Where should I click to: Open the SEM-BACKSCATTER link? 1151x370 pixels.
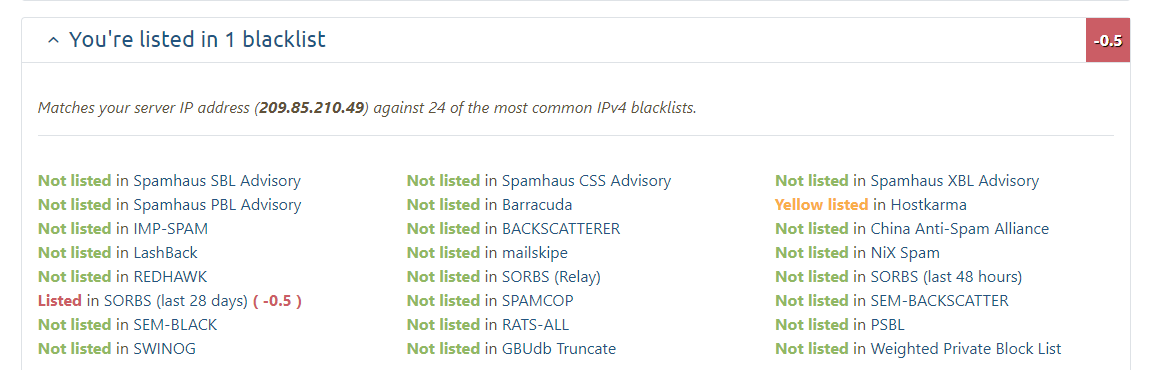pos(940,300)
